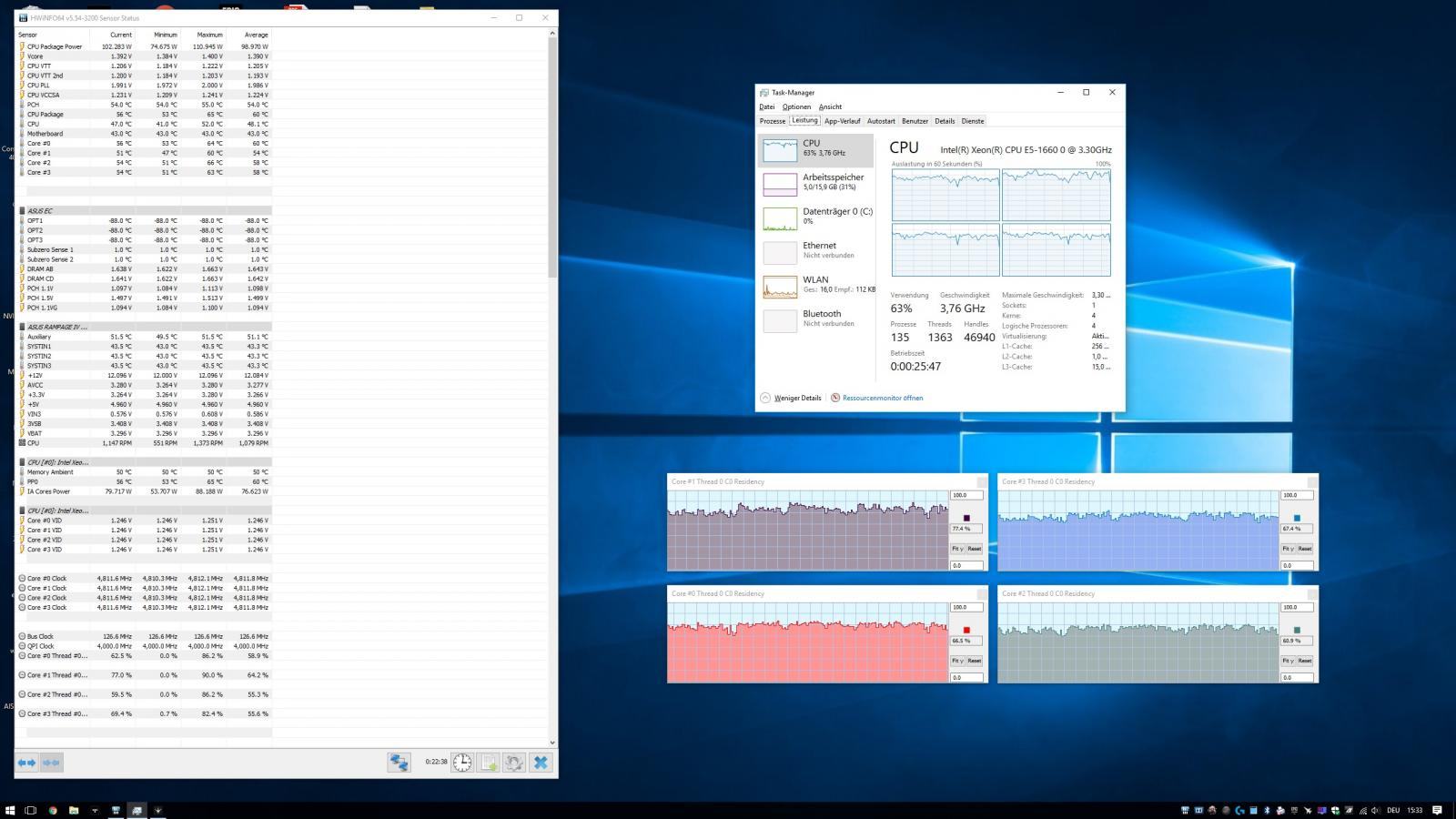Select Ethernet in Task Manager sidebar
The height and width of the screenshot is (819, 1456).
tap(815, 251)
